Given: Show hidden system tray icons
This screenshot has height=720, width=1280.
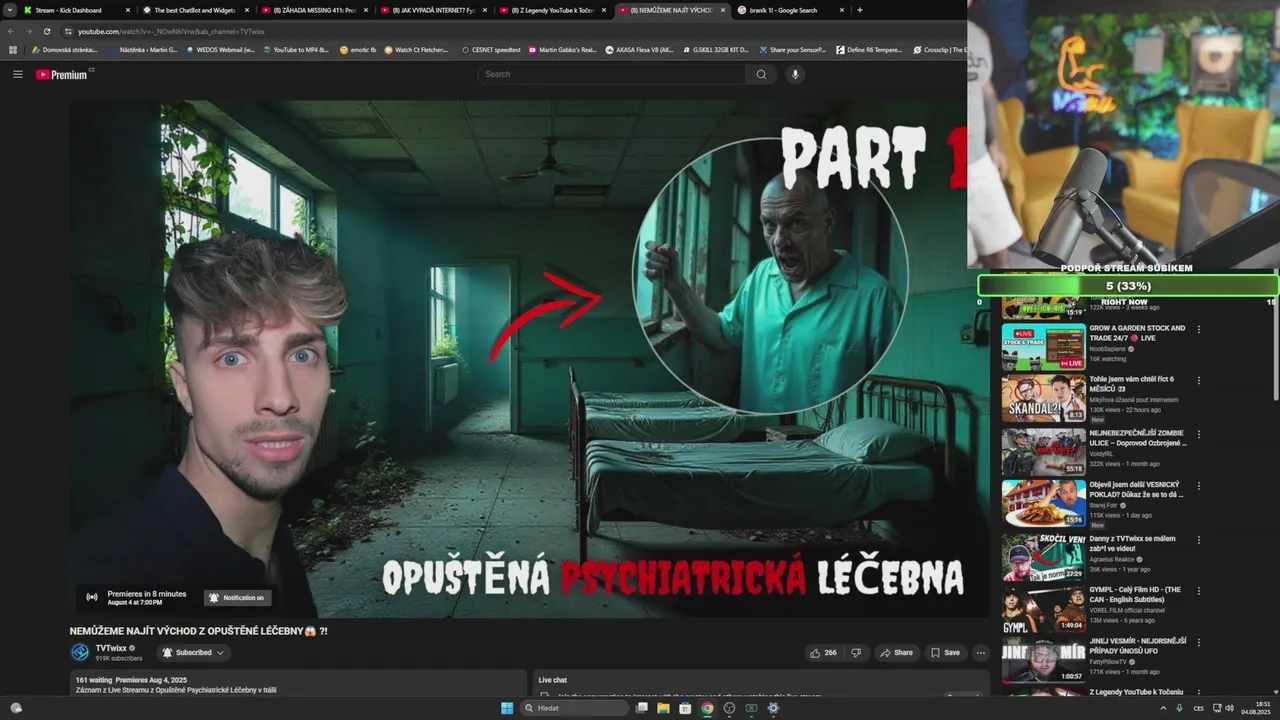Looking at the screenshot, I should [x=1163, y=708].
